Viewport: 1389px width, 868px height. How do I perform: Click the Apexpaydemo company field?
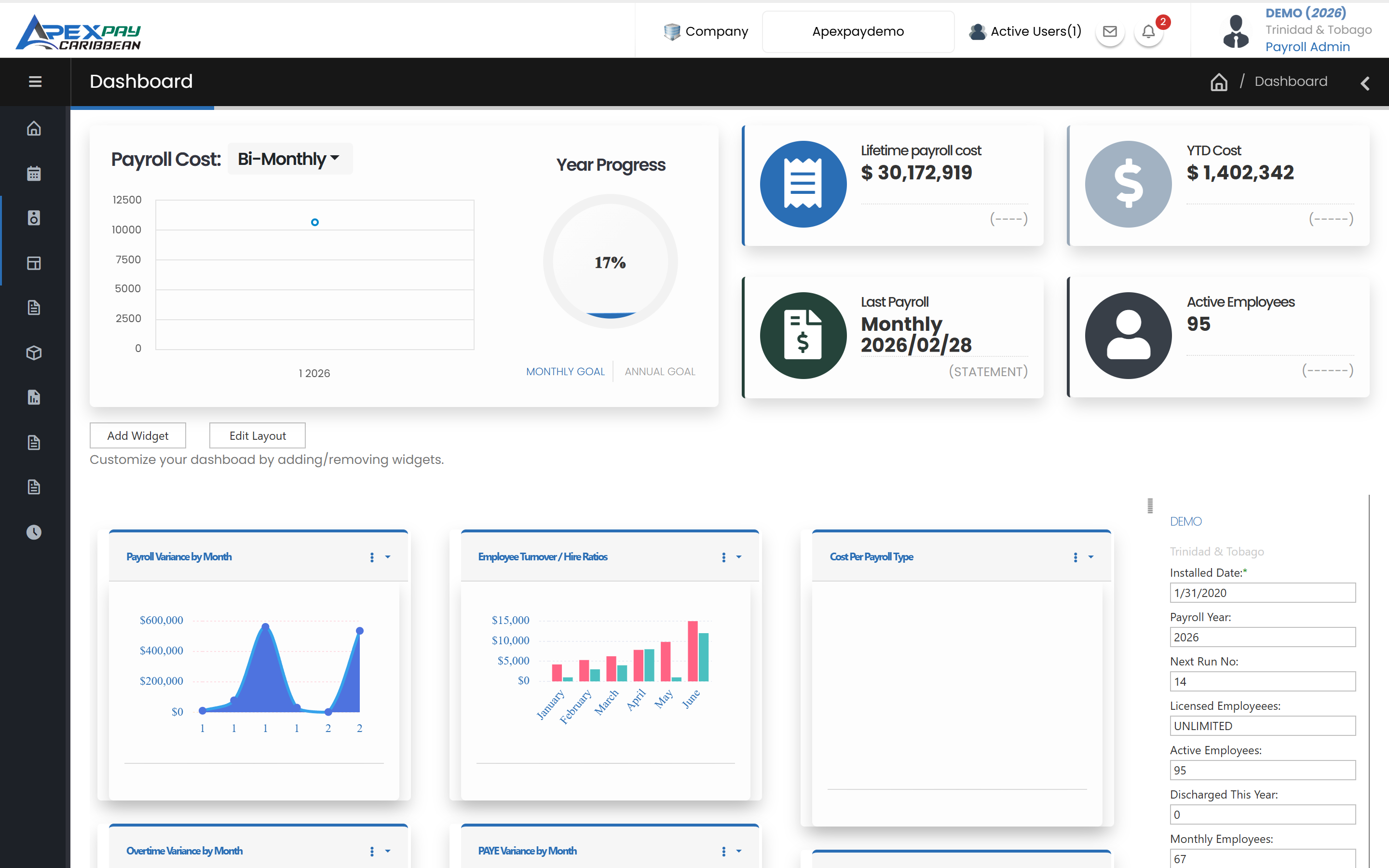tap(858, 31)
